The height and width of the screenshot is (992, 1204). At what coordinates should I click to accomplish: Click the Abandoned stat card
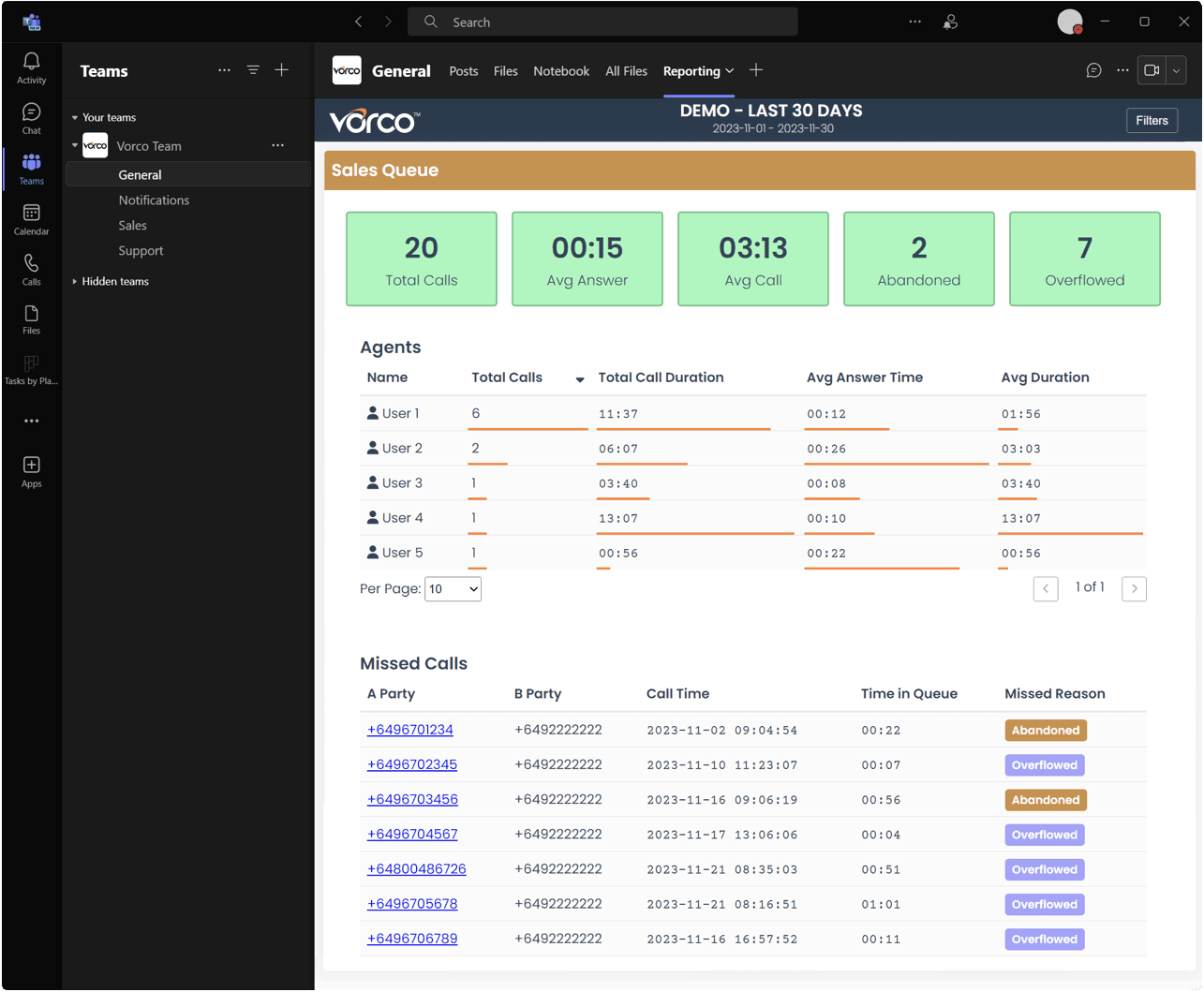pyautogui.click(x=919, y=259)
